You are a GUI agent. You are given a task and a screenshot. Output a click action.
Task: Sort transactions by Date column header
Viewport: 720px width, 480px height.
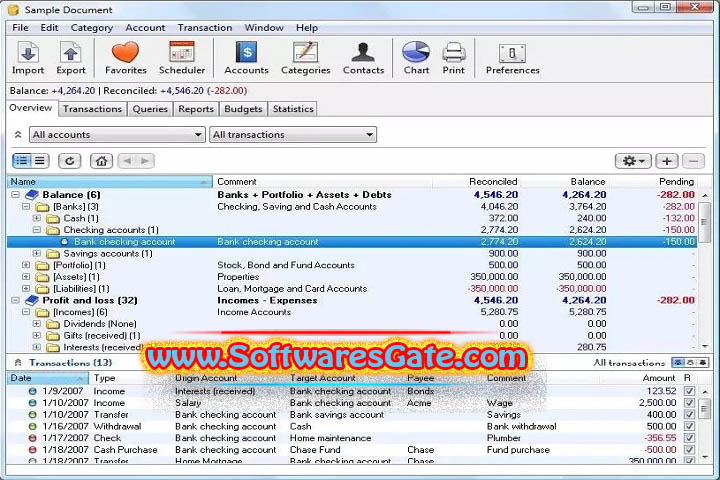click(48, 378)
